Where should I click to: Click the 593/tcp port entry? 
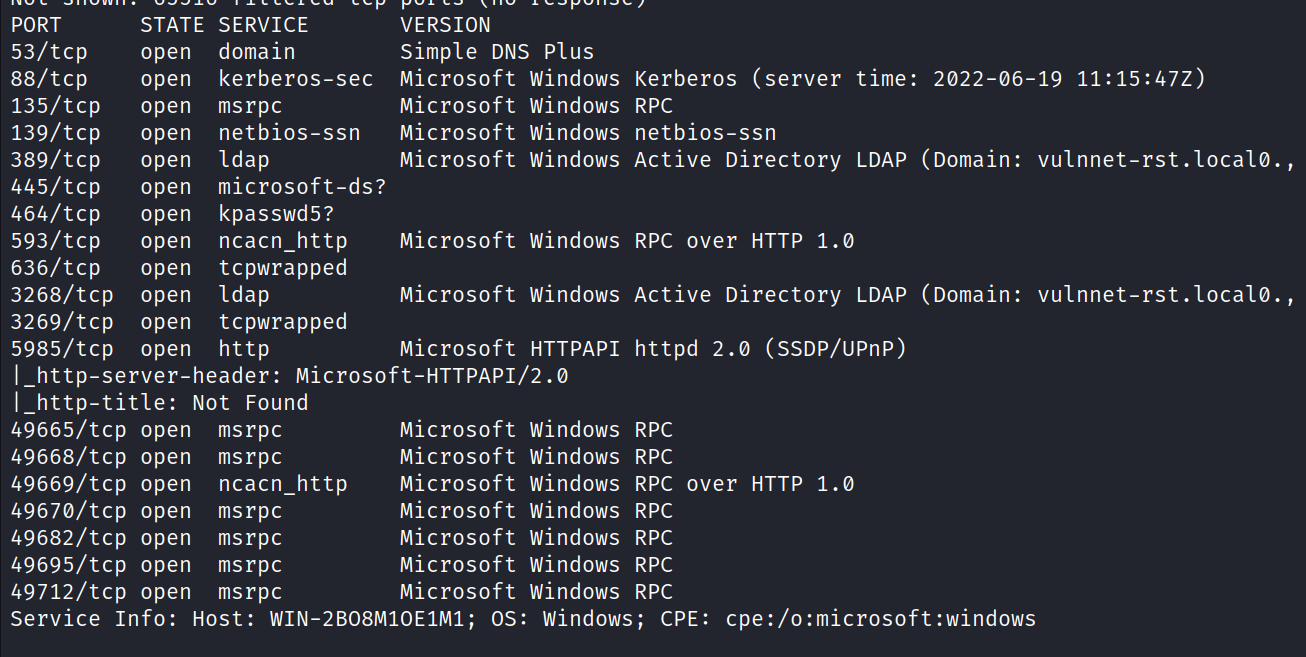coord(55,241)
